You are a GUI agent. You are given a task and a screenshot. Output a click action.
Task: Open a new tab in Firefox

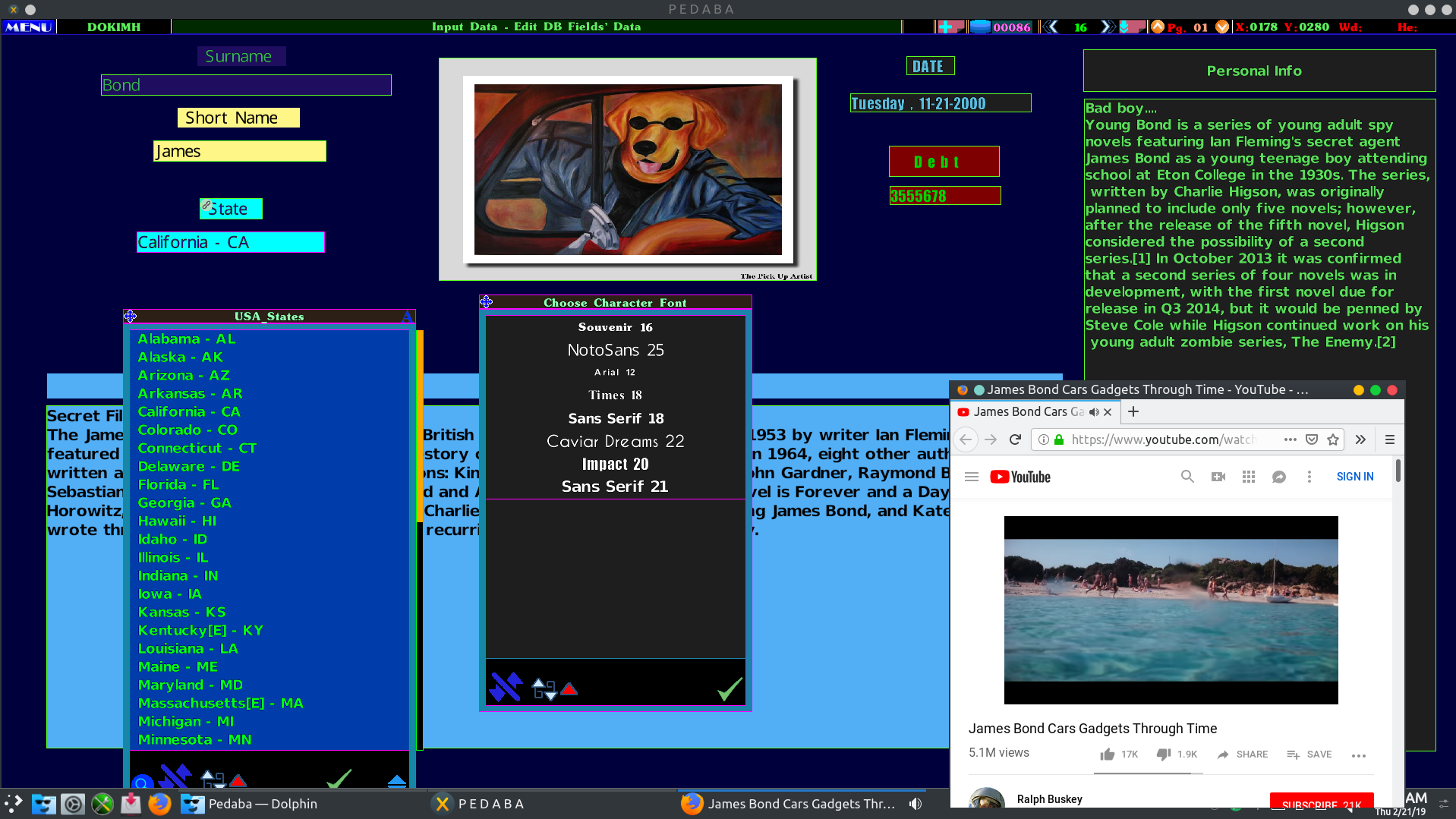point(1133,411)
